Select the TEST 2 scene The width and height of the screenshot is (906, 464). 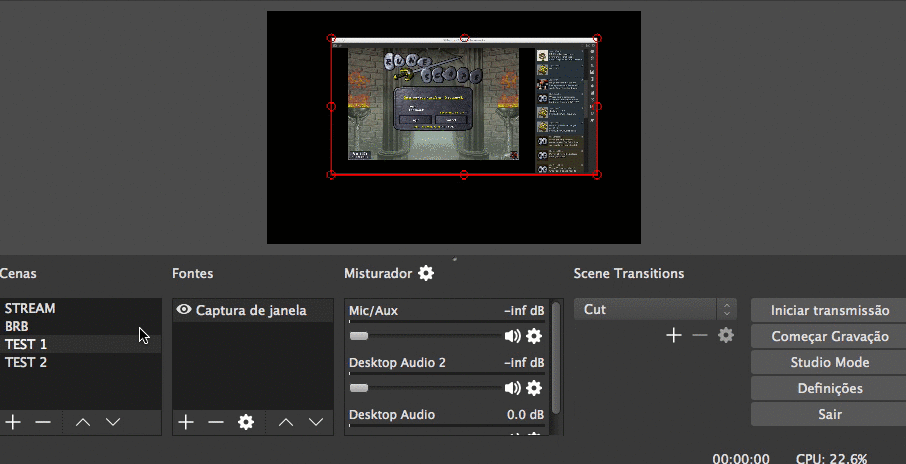click(x=81, y=362)
